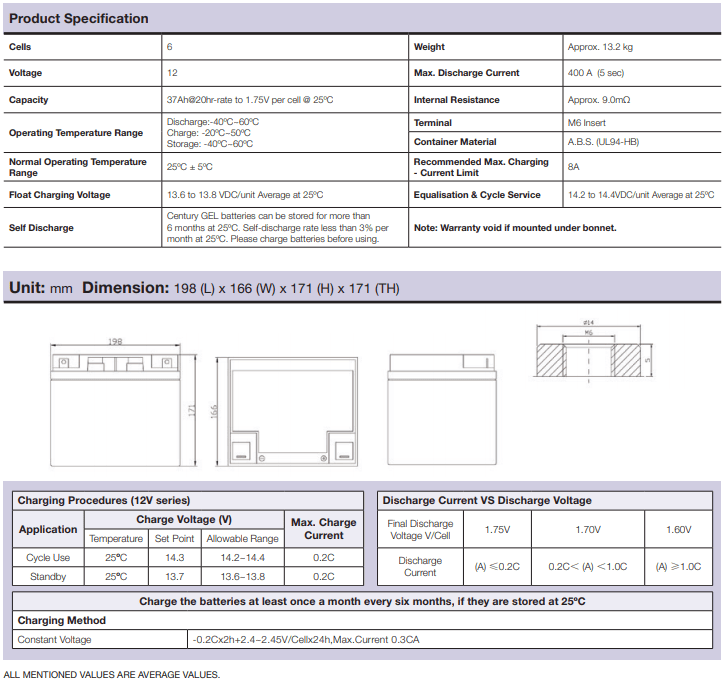Viewport: 725px width, 684px height.
Task: Click the Container Material A.B.S. value
Action: [x=603, y=142]
